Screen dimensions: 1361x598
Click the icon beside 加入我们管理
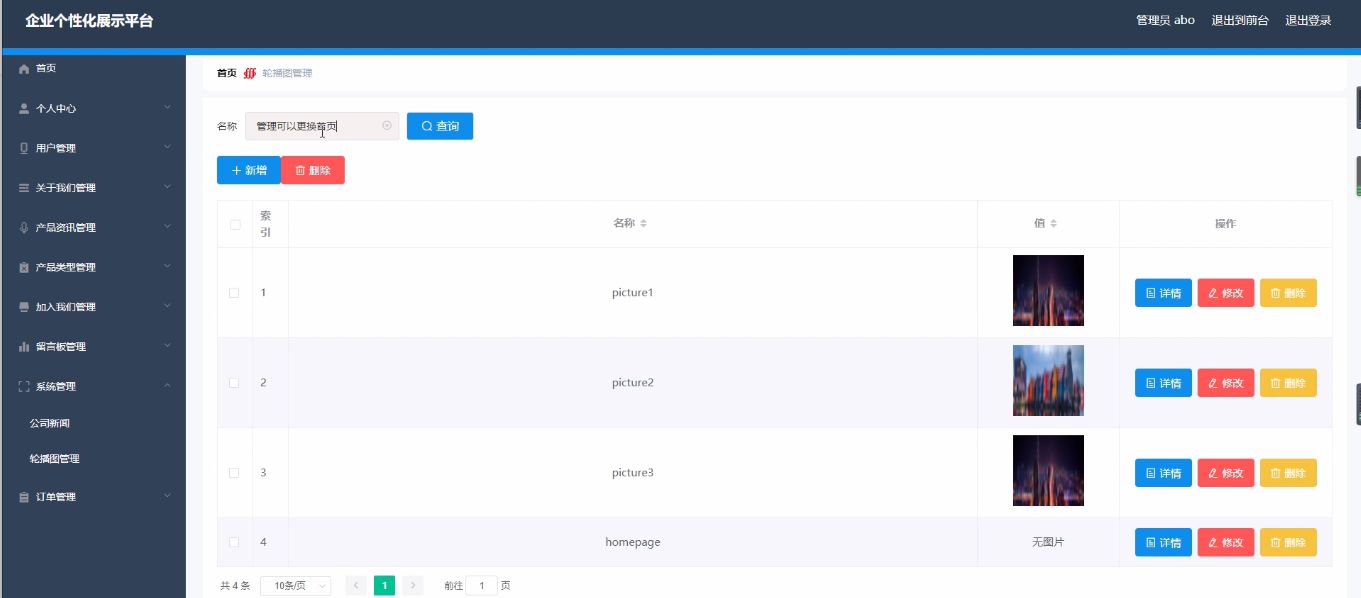(x=24, y=307)
